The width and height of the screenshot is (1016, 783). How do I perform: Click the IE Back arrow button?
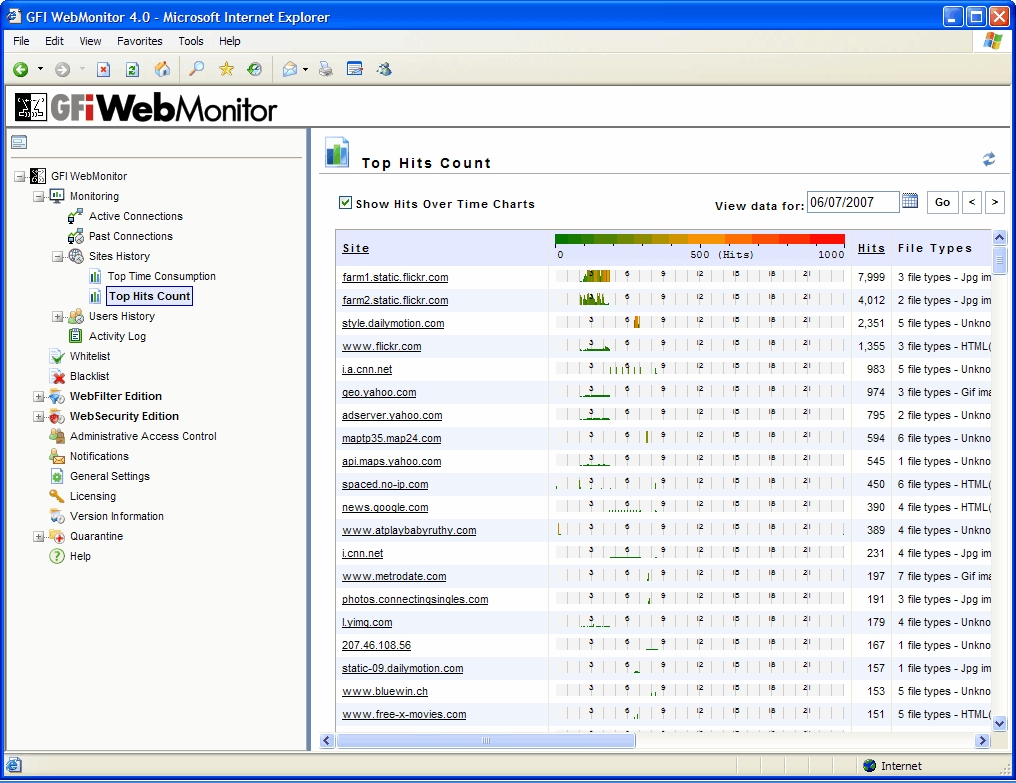[x=21, y=69]
